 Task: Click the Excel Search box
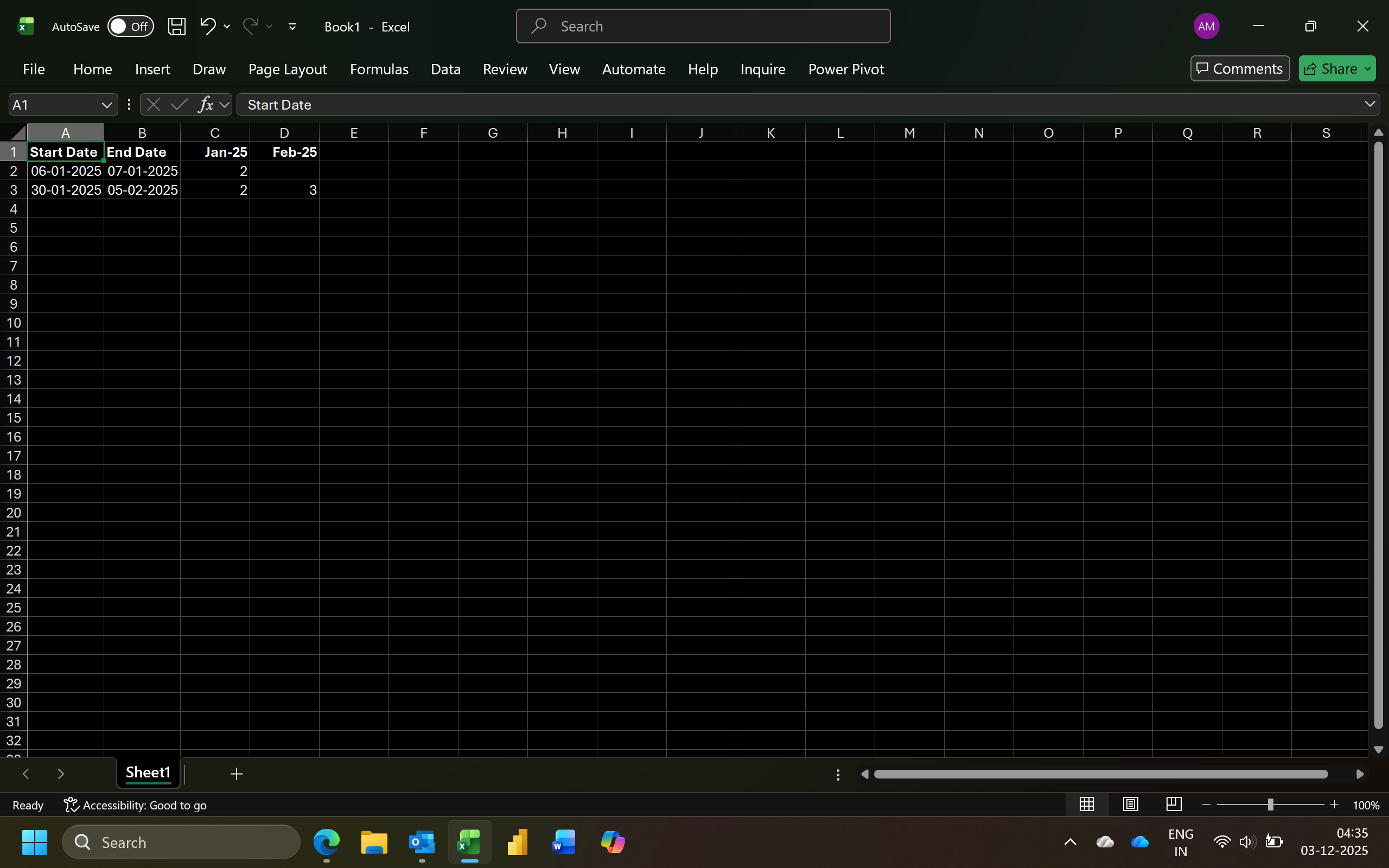[x=703, y=27]
